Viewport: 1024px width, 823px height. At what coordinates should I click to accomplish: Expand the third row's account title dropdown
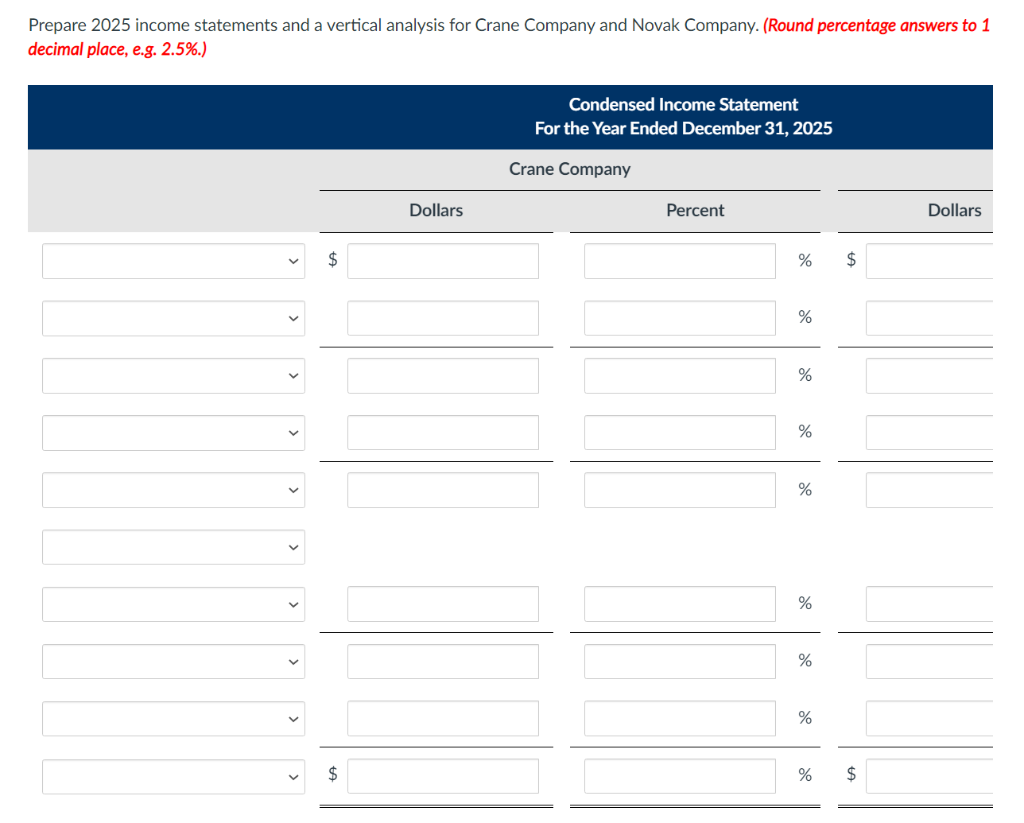(173, 376)
